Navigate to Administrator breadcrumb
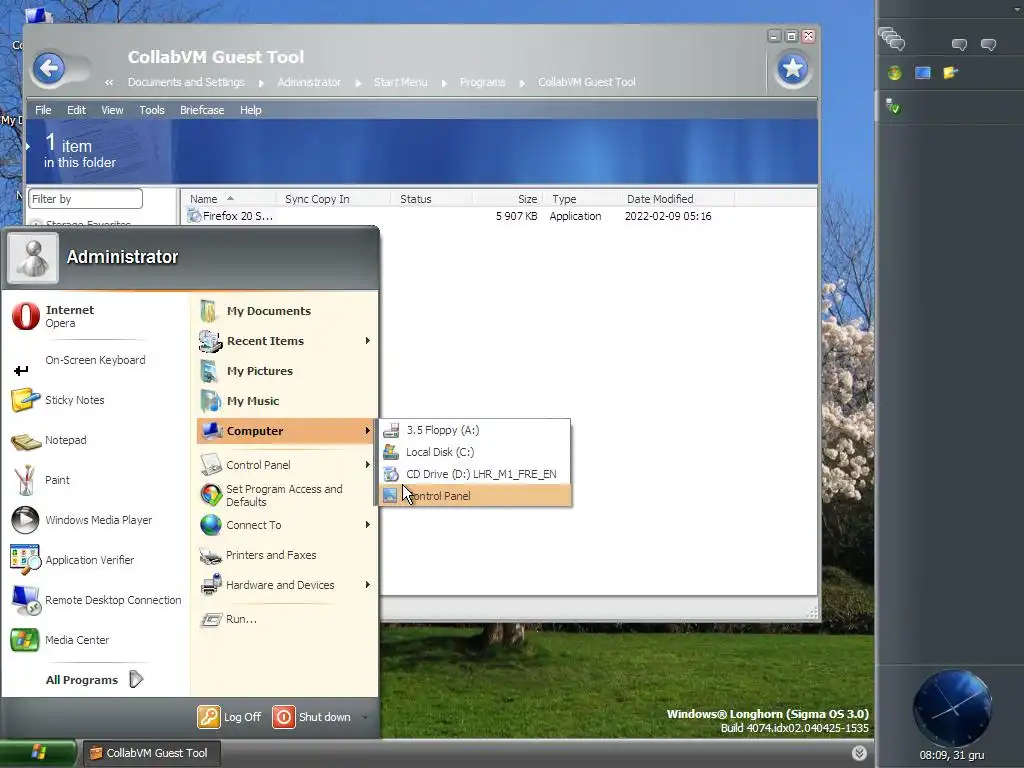 click(x=309, y=82)
